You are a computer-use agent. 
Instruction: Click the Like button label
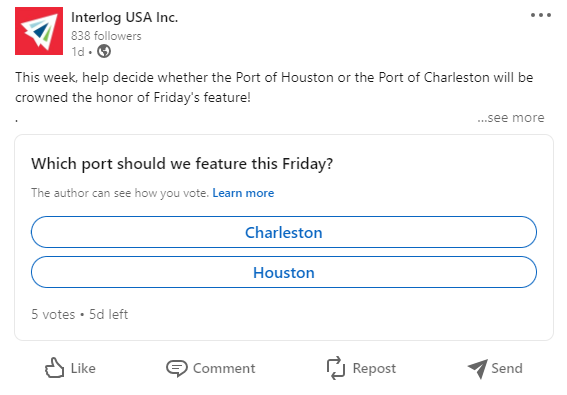coord(83,368)
